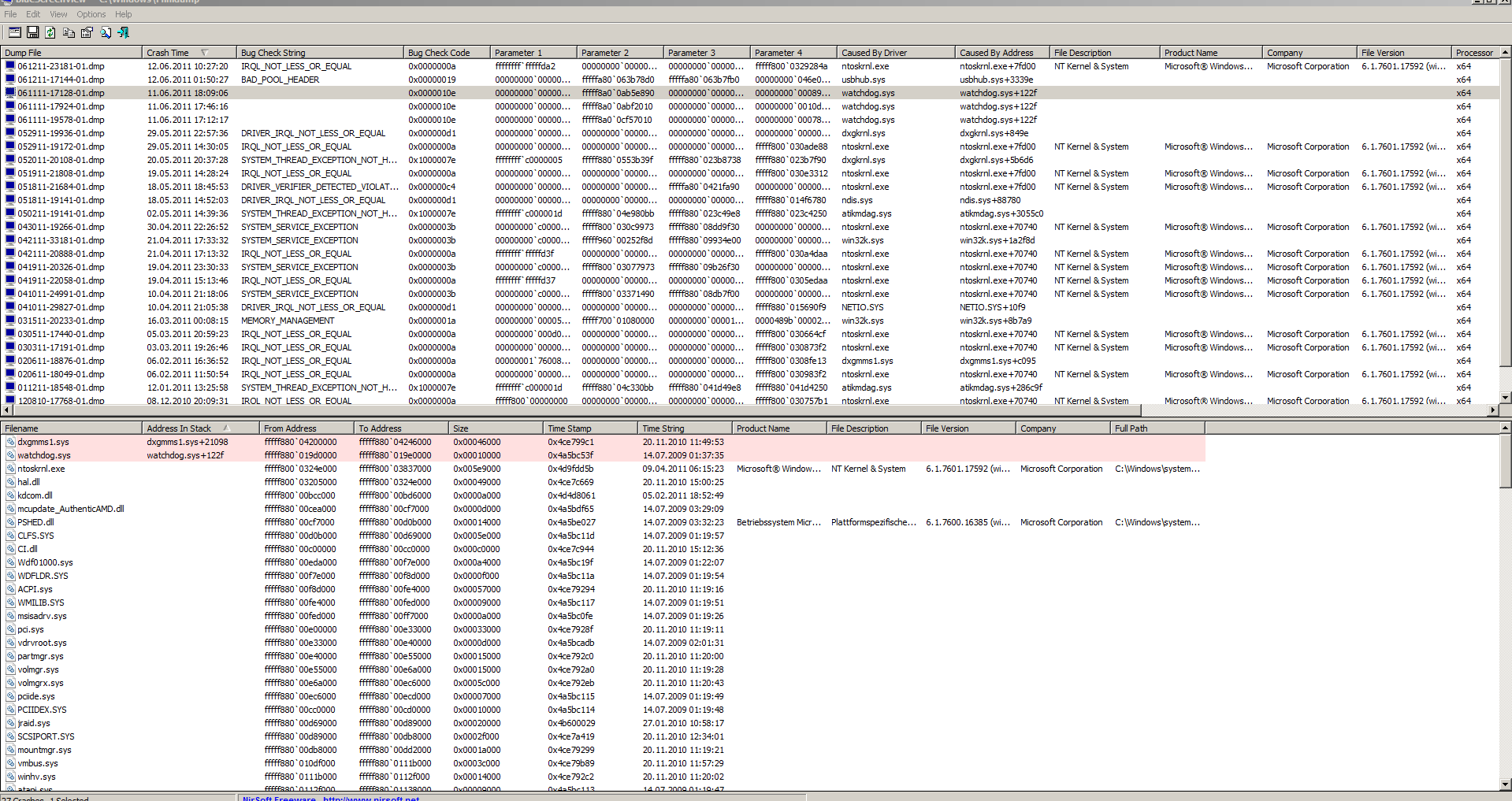1512x801 pixels.
Task: Select Wdf01000.sys in lower pane
Action: pos(45,562)
